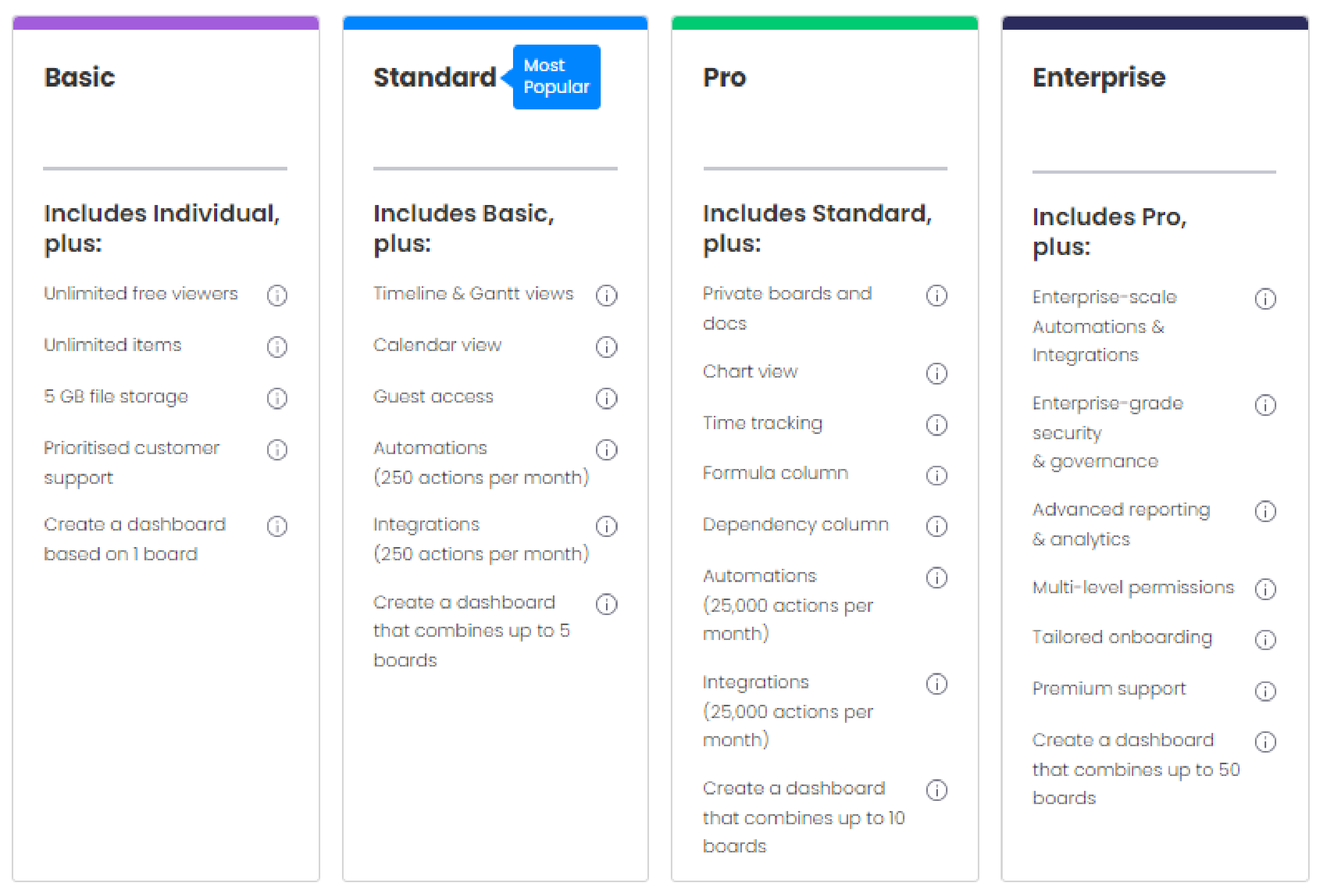
Task: Show info for Calendar view
Action: tap(607, 347)
